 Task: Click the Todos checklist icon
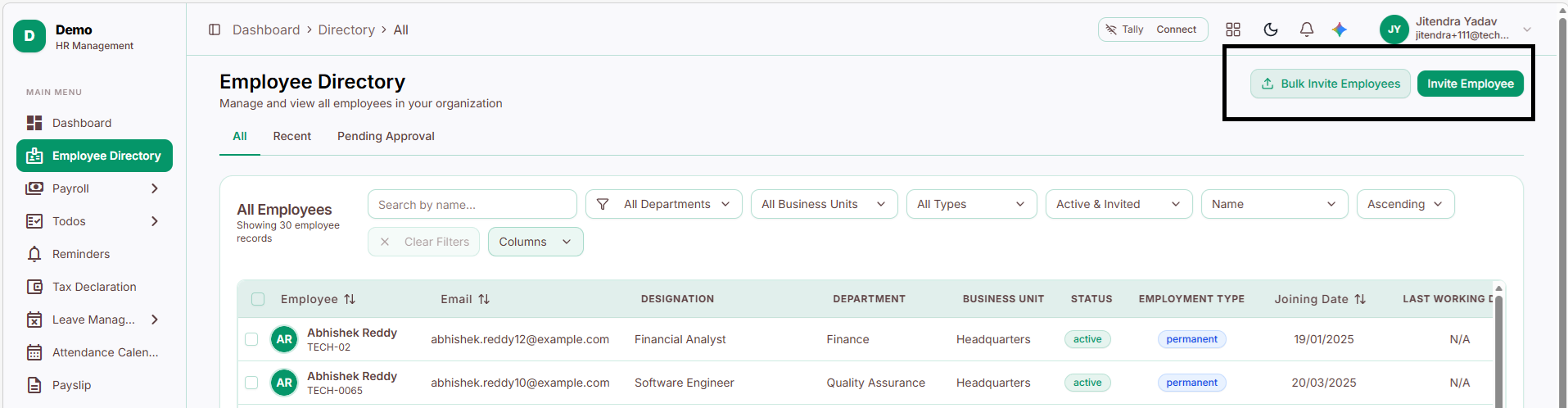(x=34, y=221)
